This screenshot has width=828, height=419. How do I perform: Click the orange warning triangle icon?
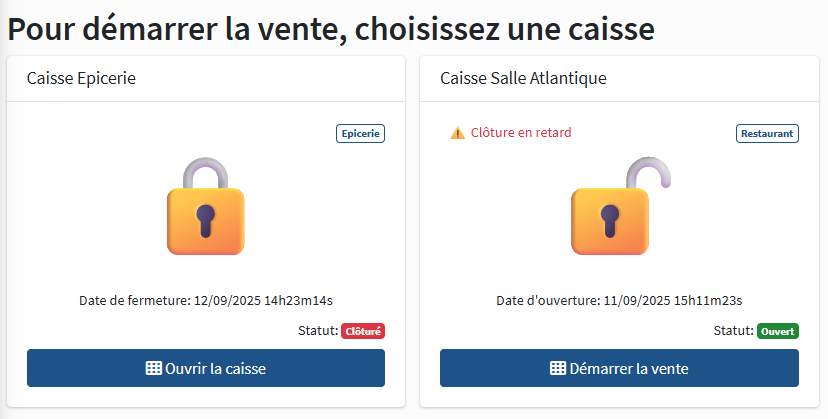click(457, 133)
